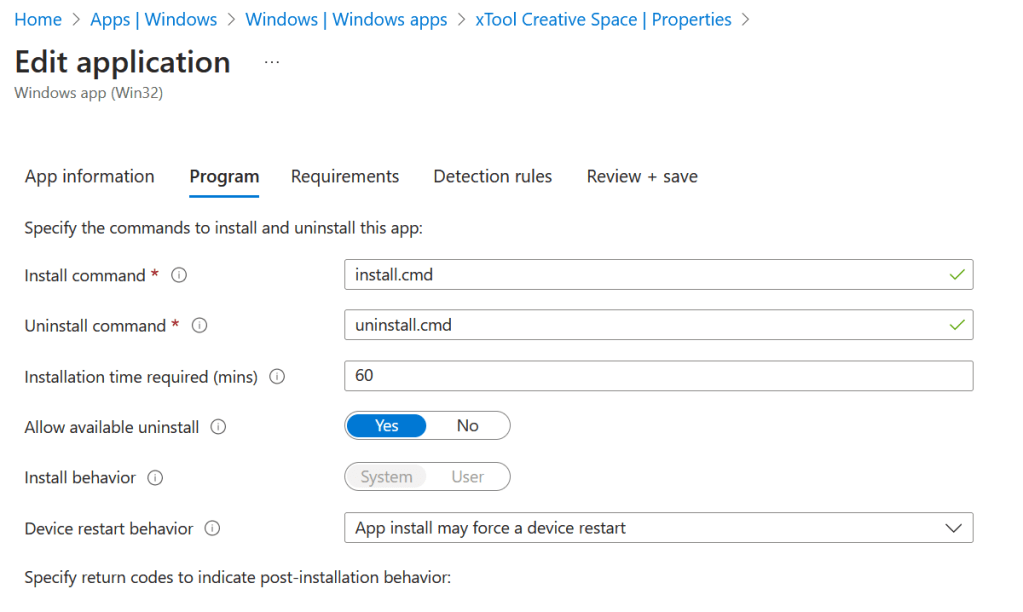Open the Requirements tab
Screen dimensions: 1023x612
(x=345, y=177)
